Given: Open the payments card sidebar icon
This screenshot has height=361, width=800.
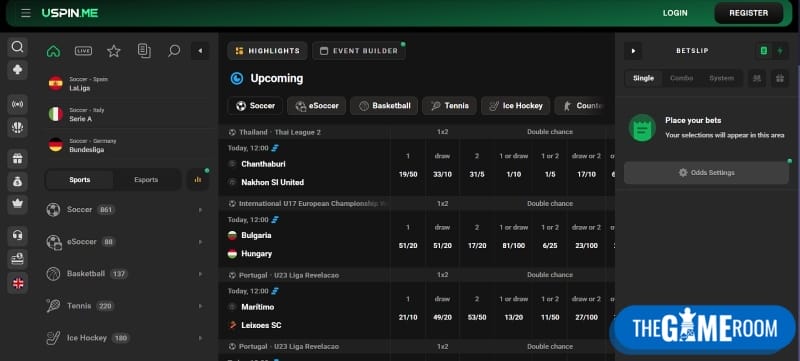Looking at the screenshot, I should click(x=17, y=259).
